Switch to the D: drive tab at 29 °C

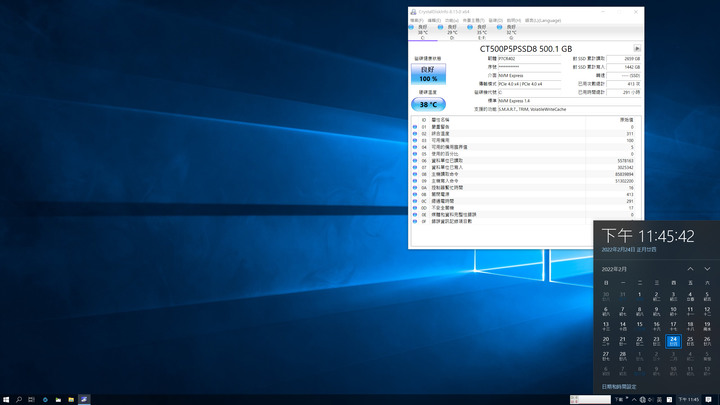(x=452, y=32)
